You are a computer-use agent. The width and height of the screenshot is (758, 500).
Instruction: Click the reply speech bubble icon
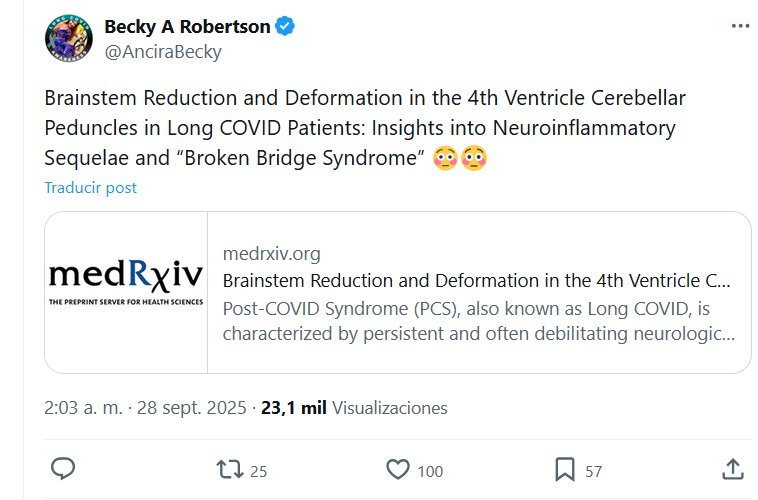pos(63,469)
